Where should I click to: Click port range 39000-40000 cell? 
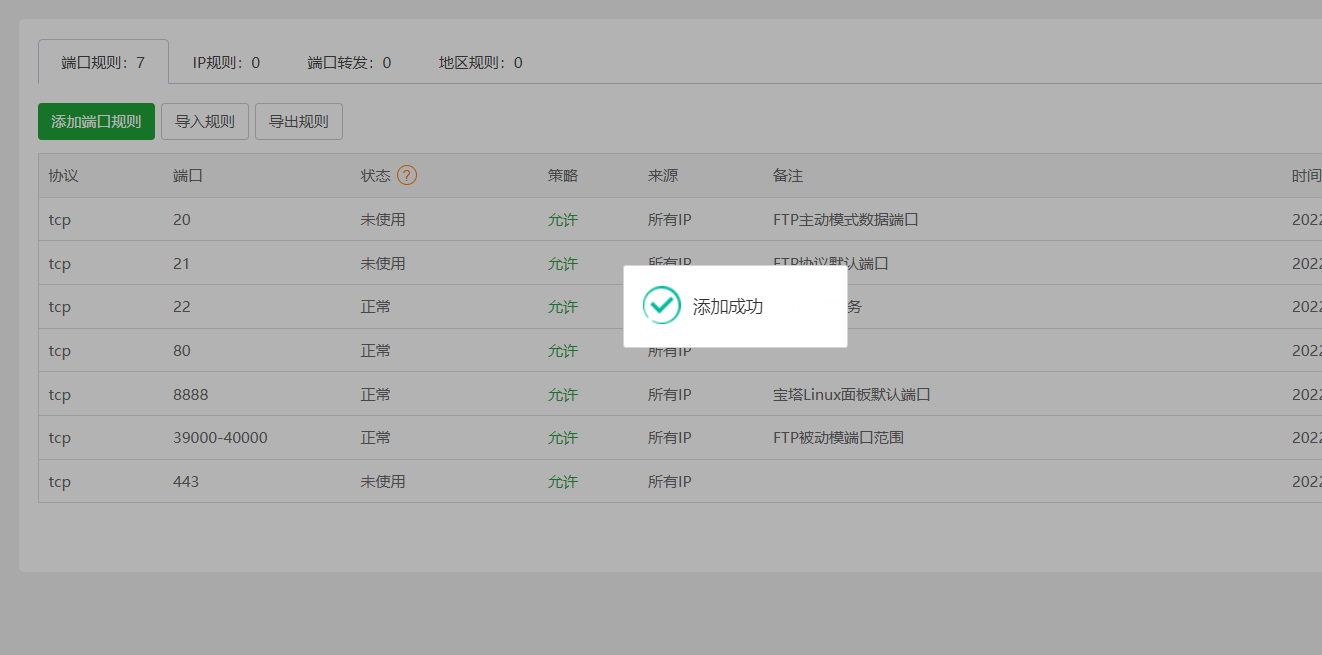[220, 437]
